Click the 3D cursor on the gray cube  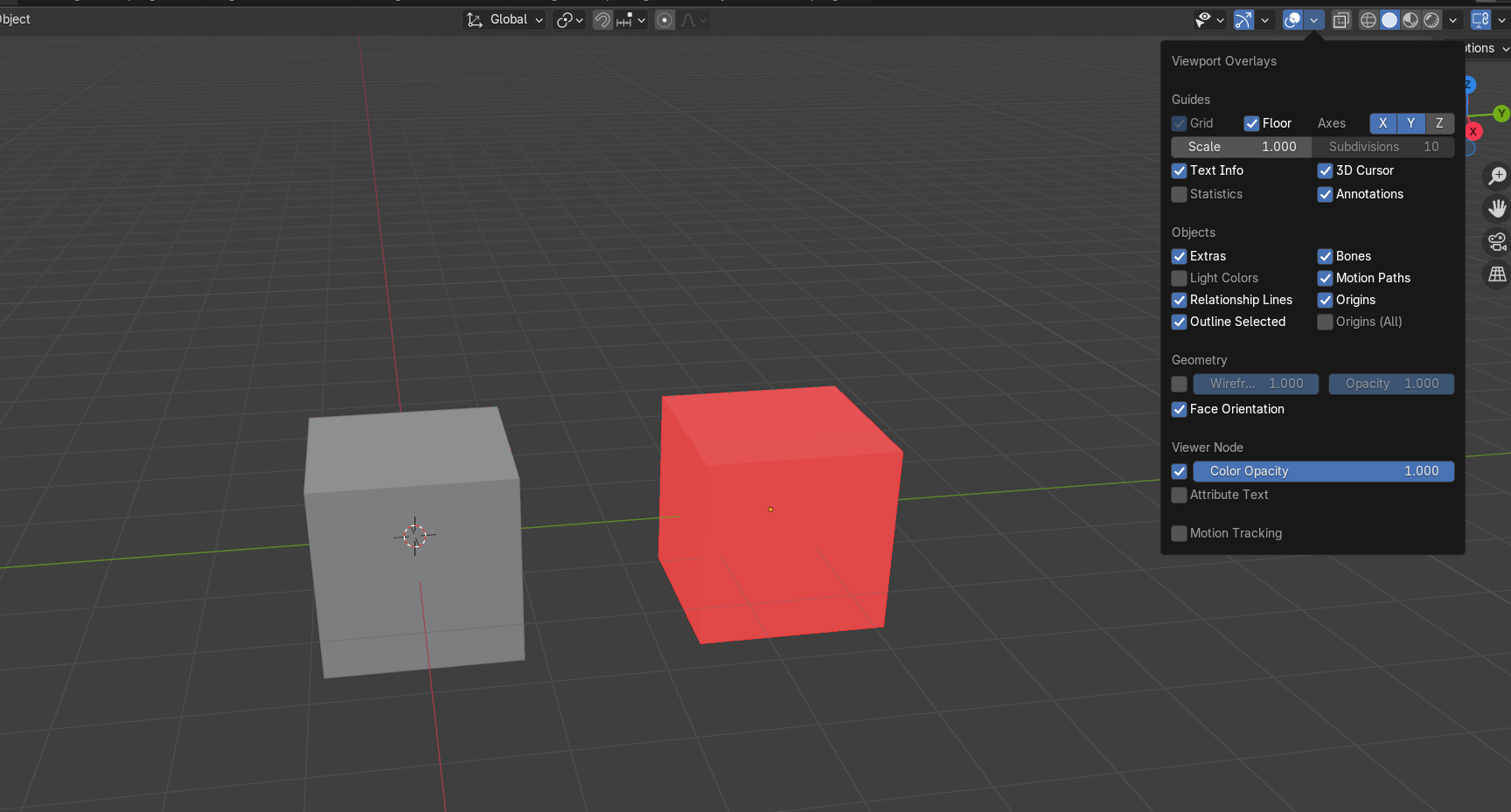tap(414, 536)
